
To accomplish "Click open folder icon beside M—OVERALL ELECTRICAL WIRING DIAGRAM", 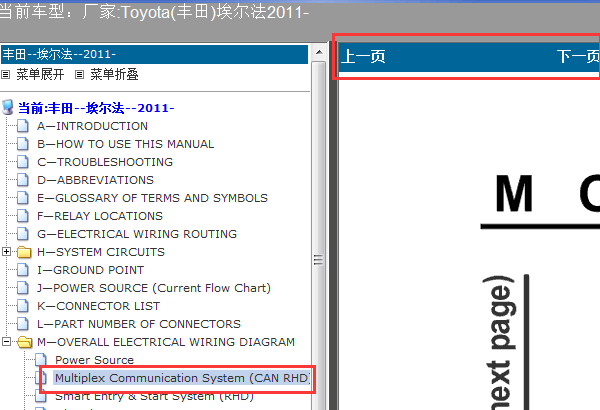I will [24, 342].
